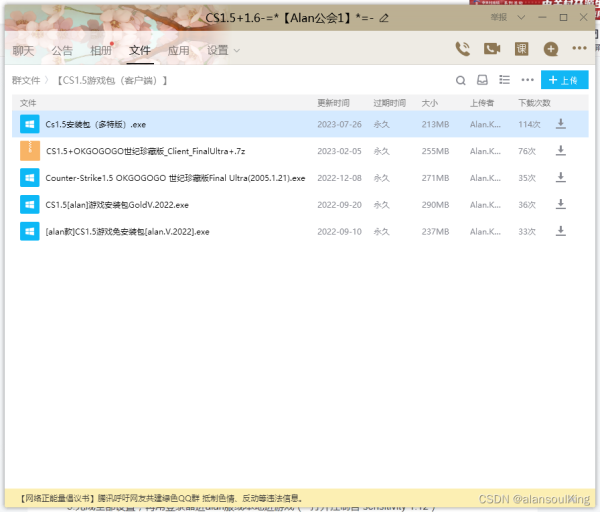600x512 pixels.
Task: Download Counter-Strike1.5 OKGOGOGO Final Ultra exe
Action: point(561,178)
